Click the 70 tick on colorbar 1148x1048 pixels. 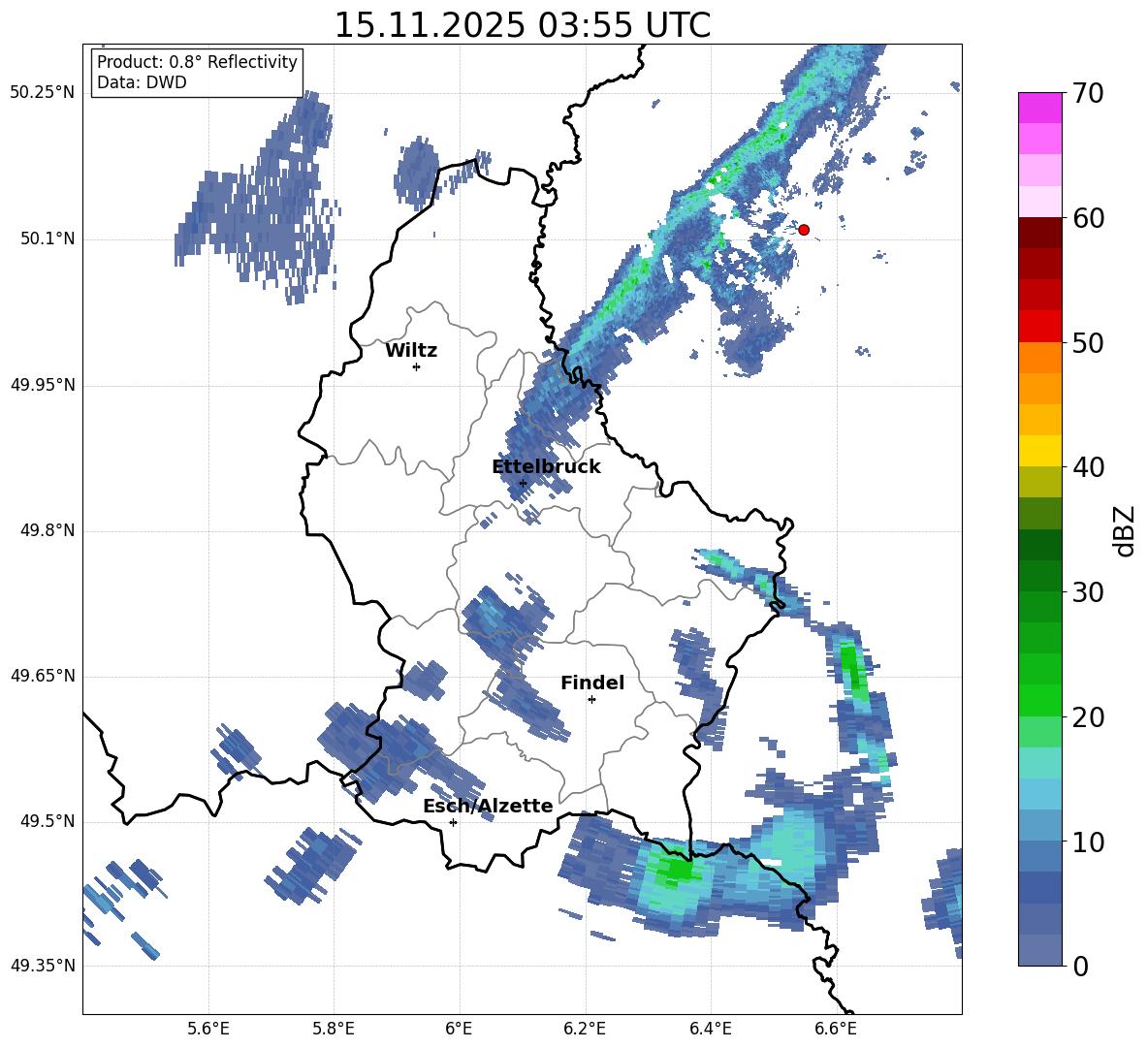(1088, 93)
